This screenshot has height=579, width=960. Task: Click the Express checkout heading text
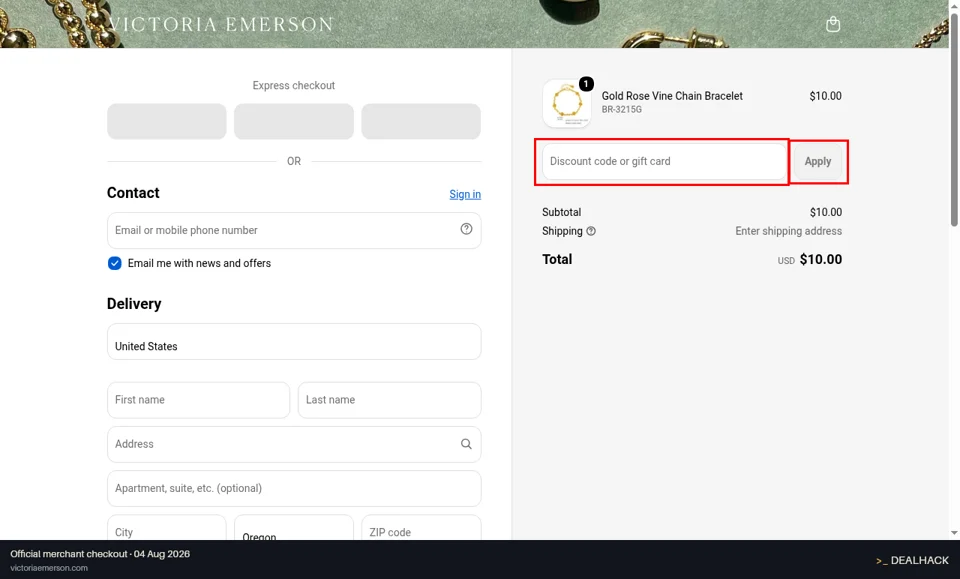(294, 86)
